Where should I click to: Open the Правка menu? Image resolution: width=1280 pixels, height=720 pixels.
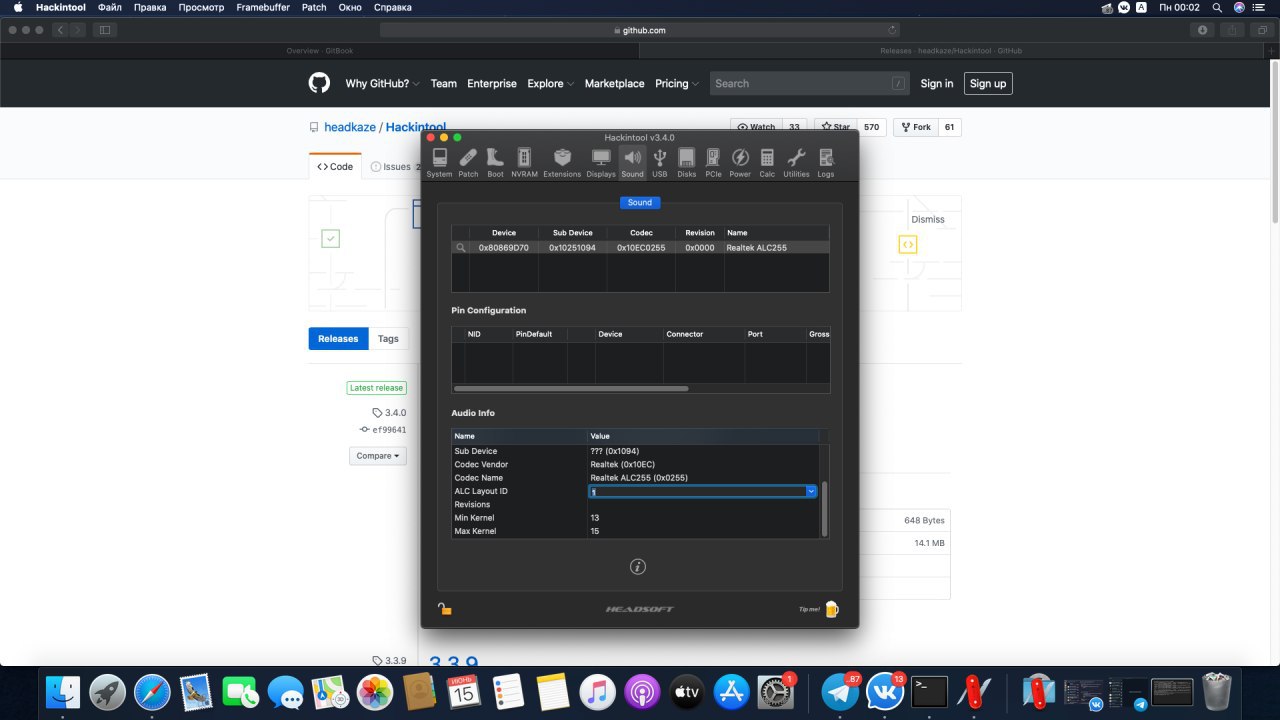150,7
